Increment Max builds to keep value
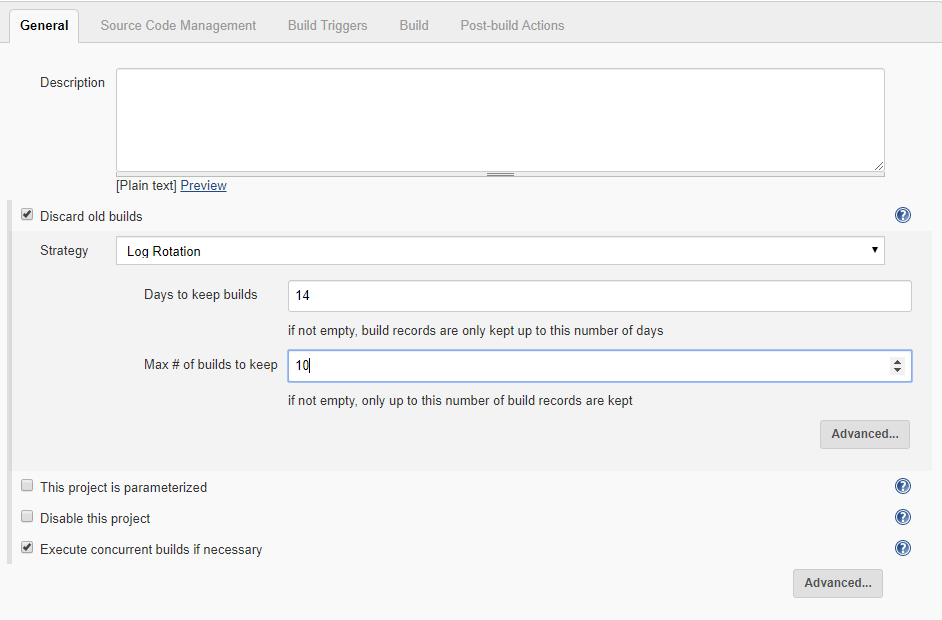Viewport: 942px width, 620px height. point(897,362)
